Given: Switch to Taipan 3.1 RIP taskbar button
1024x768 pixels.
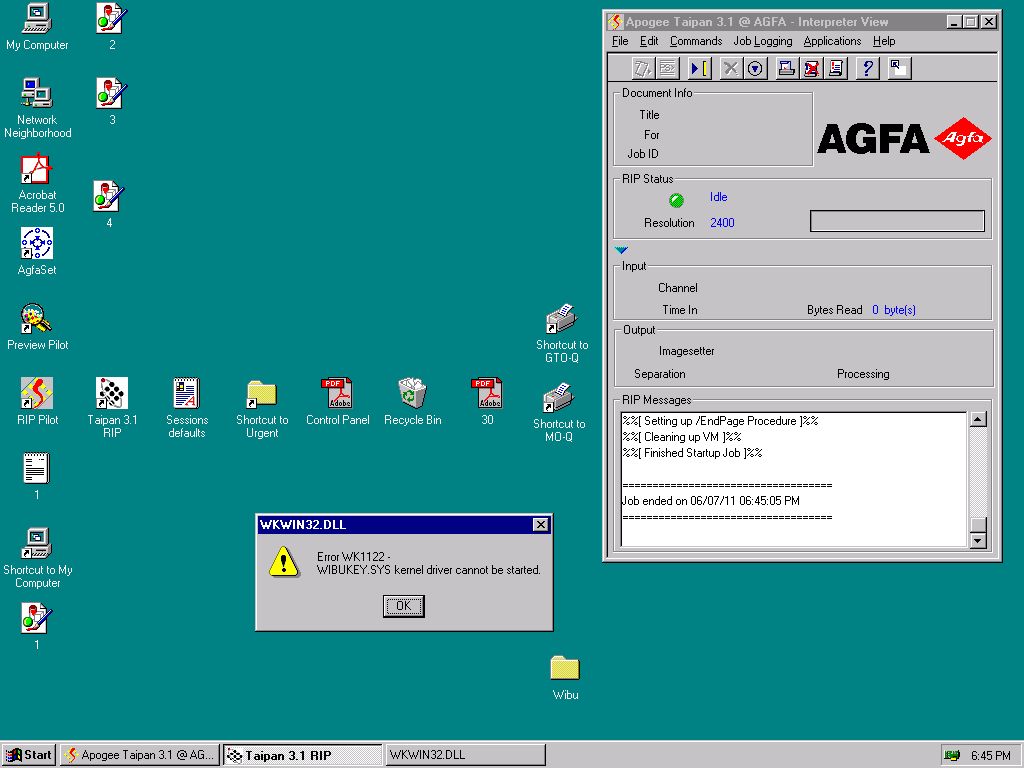Looking at the screenshot, I should [x=302, y=755].
